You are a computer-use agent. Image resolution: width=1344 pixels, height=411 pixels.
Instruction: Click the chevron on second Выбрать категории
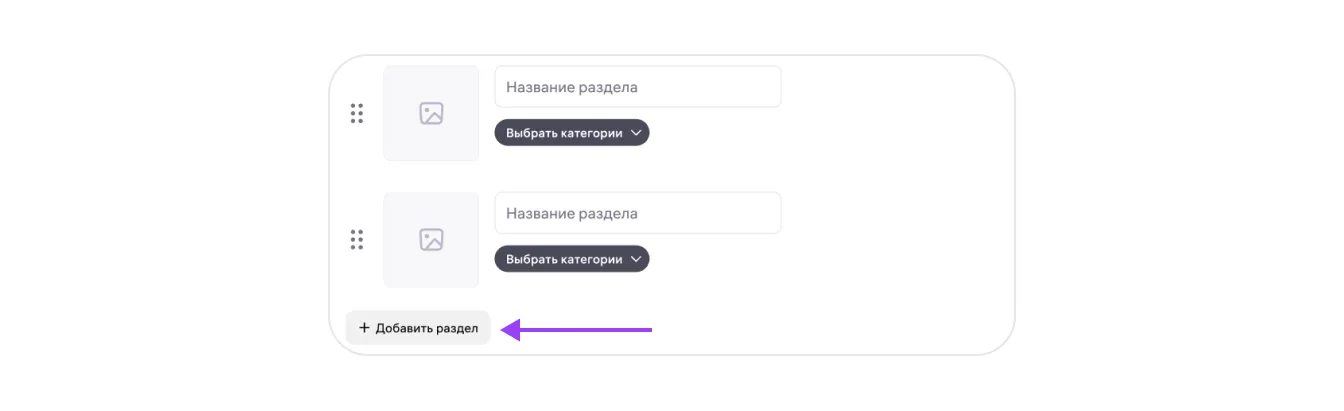(635, 259)
